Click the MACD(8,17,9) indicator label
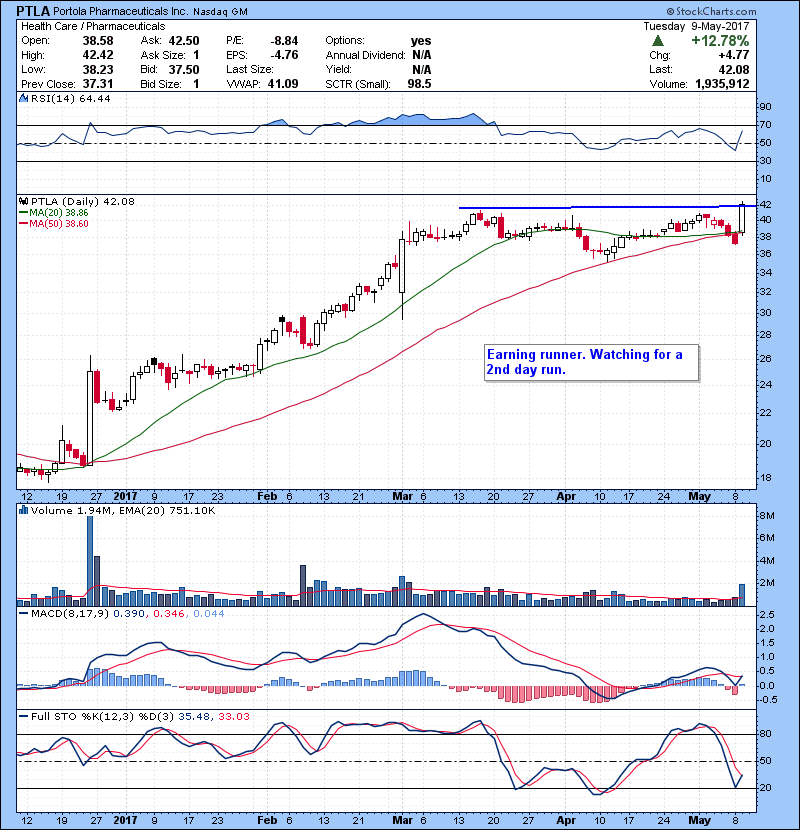This screenshot has width=800, height=830. (x=70, y=614)
